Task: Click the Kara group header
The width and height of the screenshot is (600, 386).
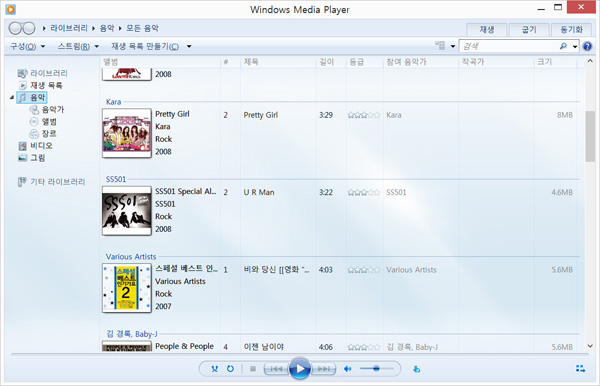Action: [x=113, y=102]
